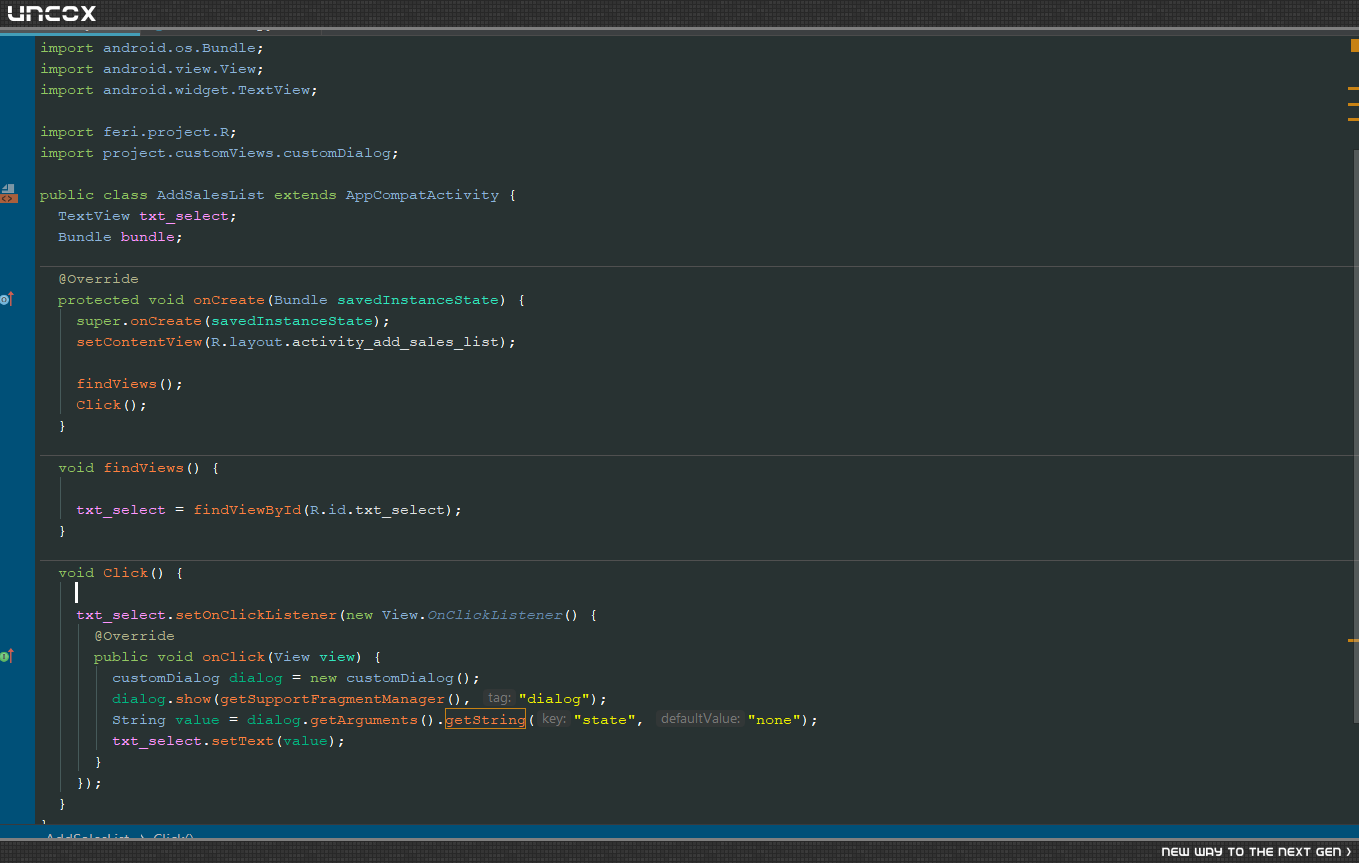Jump to the warning stripe mark near onClick line
Viewport: 1359px width, 863px height.
pos(1353,640)
